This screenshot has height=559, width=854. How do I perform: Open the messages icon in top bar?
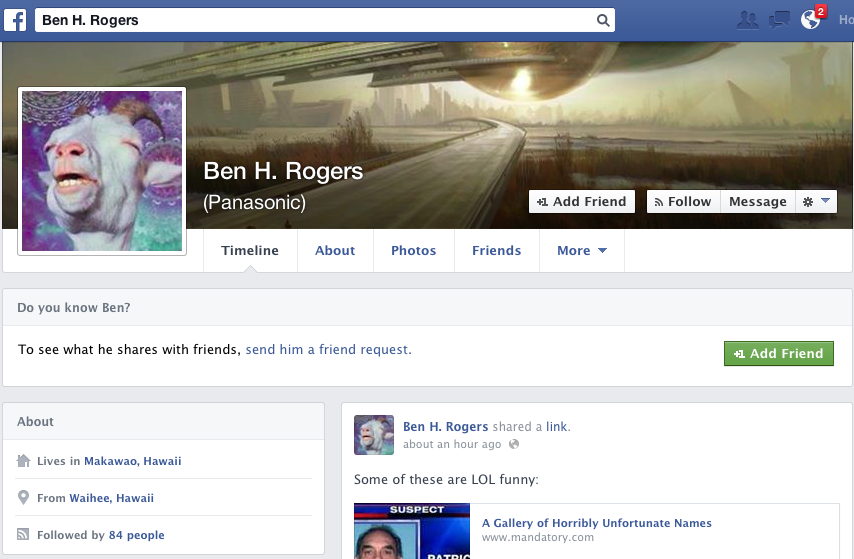(779, 20)
